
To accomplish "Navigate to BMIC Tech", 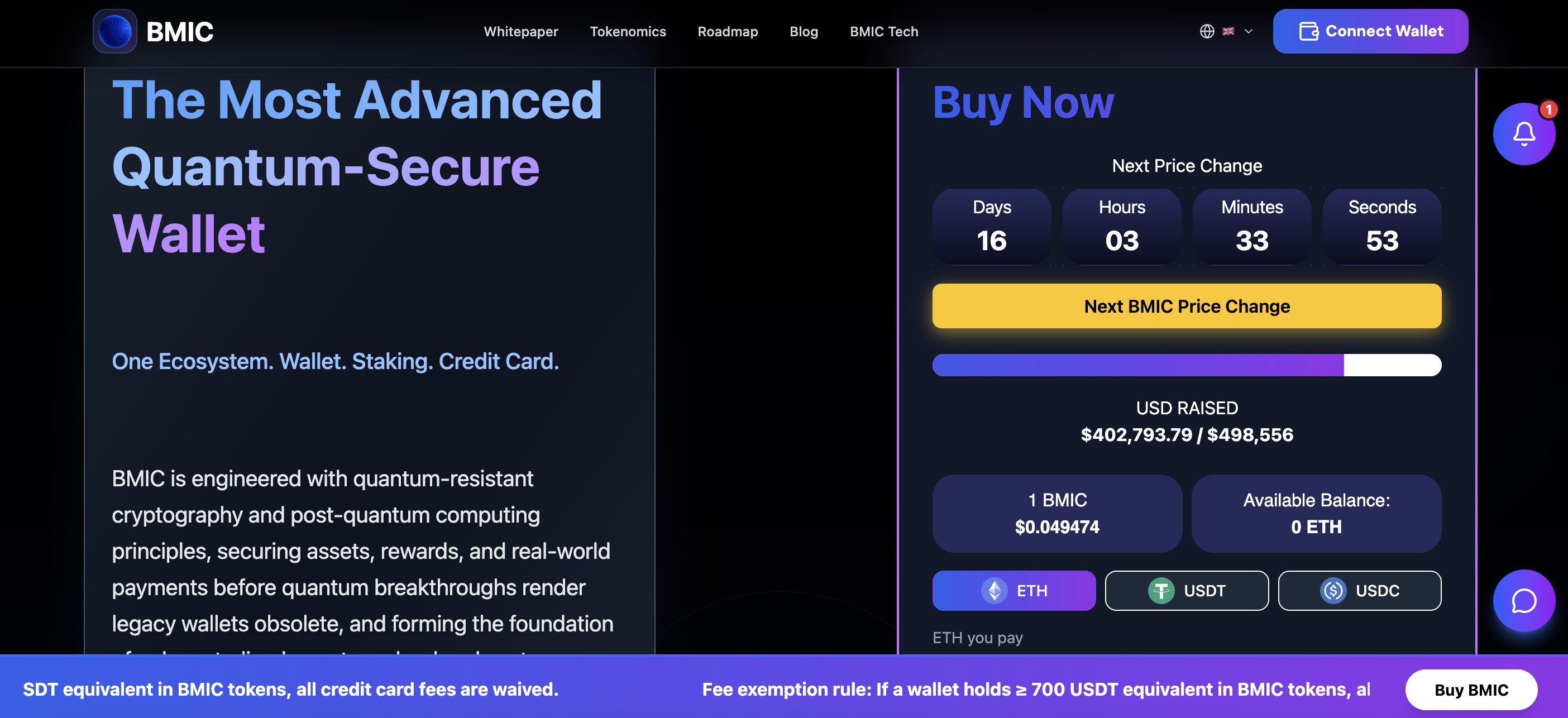I will click(883, 32).
